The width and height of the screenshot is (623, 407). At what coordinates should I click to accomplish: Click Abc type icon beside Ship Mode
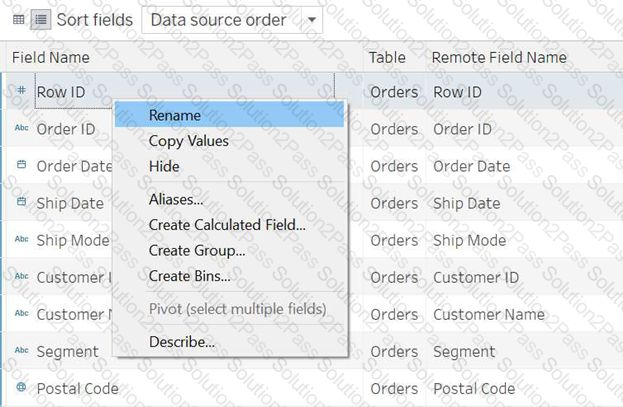(x=21, y=241)
